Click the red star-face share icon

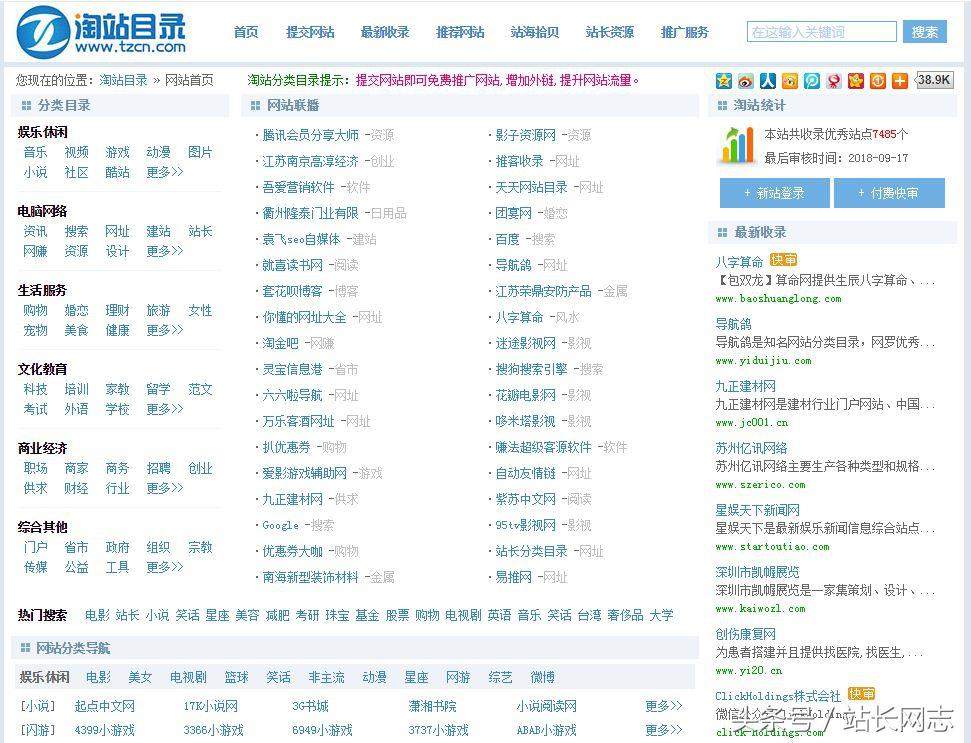coord(856,80)
